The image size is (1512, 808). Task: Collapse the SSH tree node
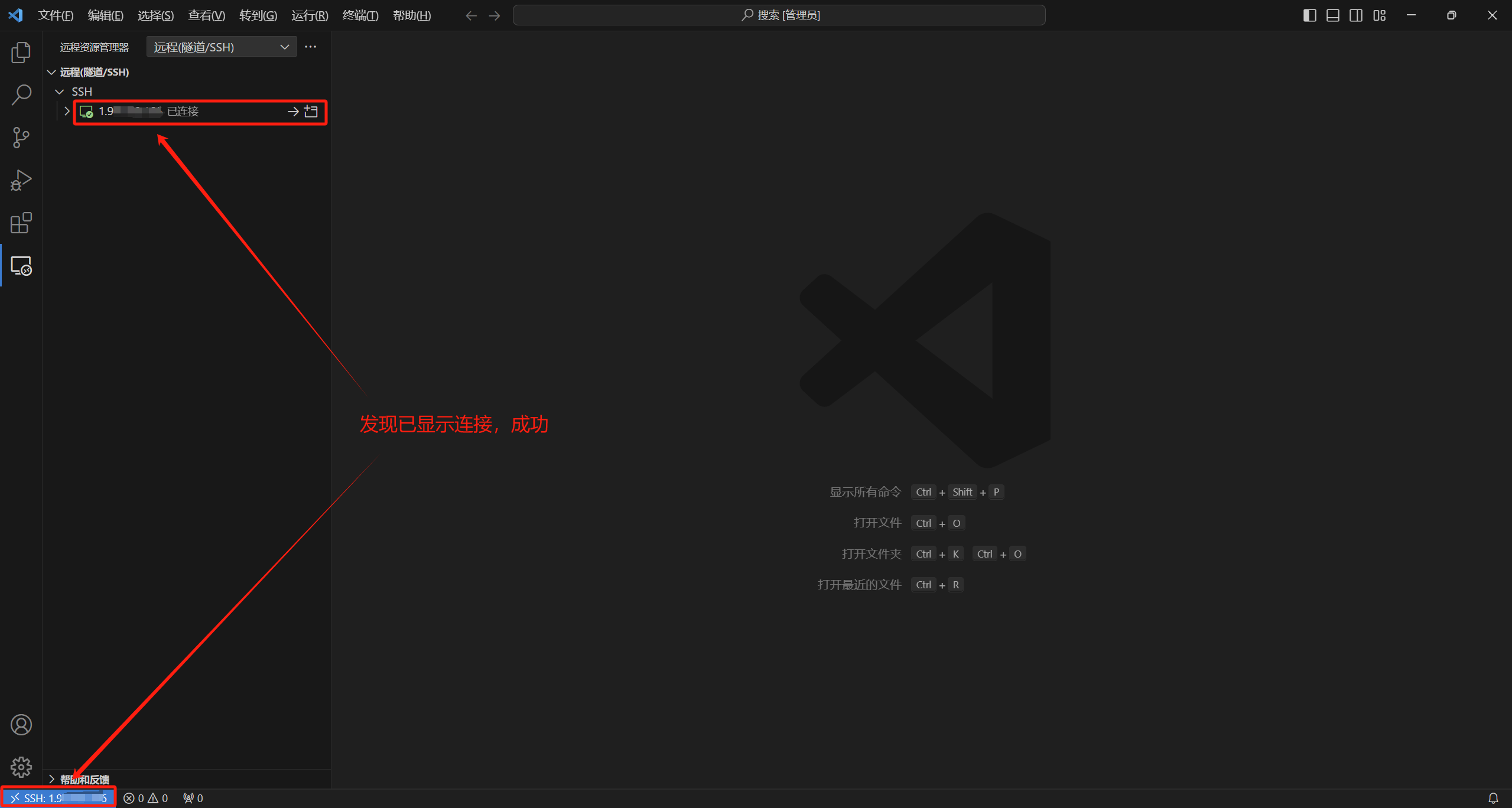tap(60, 92)
